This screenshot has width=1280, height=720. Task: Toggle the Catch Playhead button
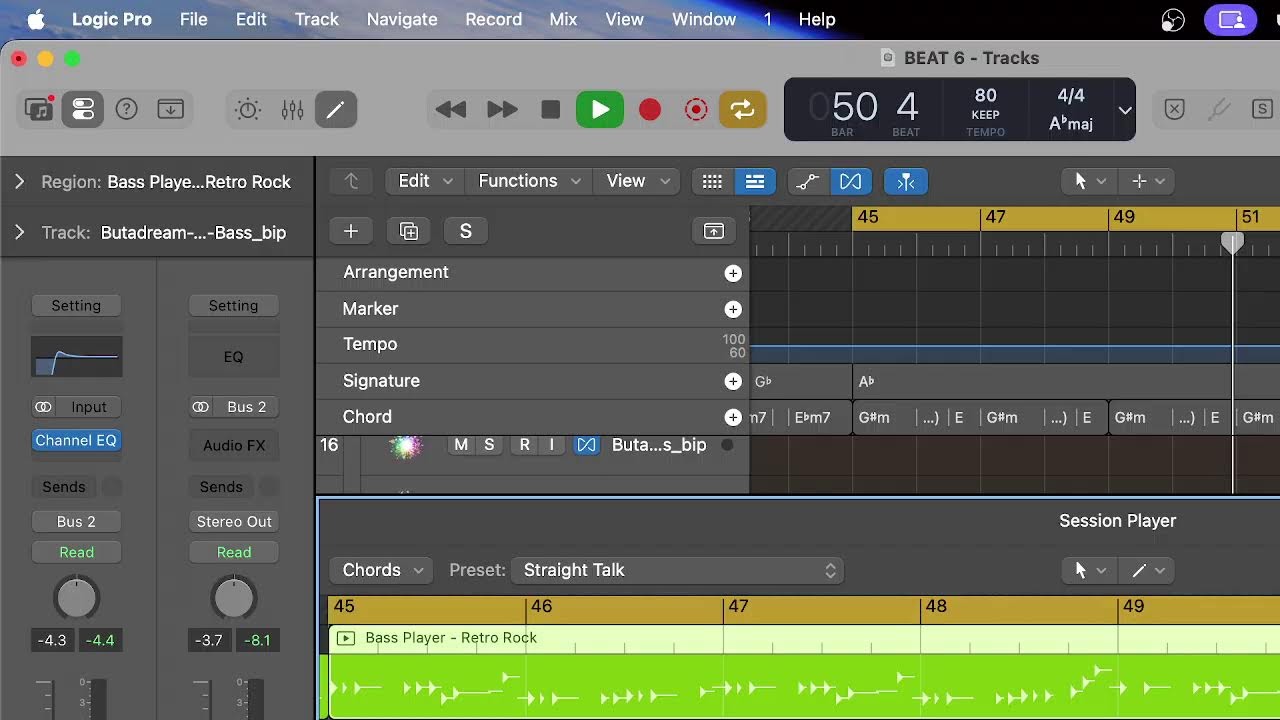906,181
